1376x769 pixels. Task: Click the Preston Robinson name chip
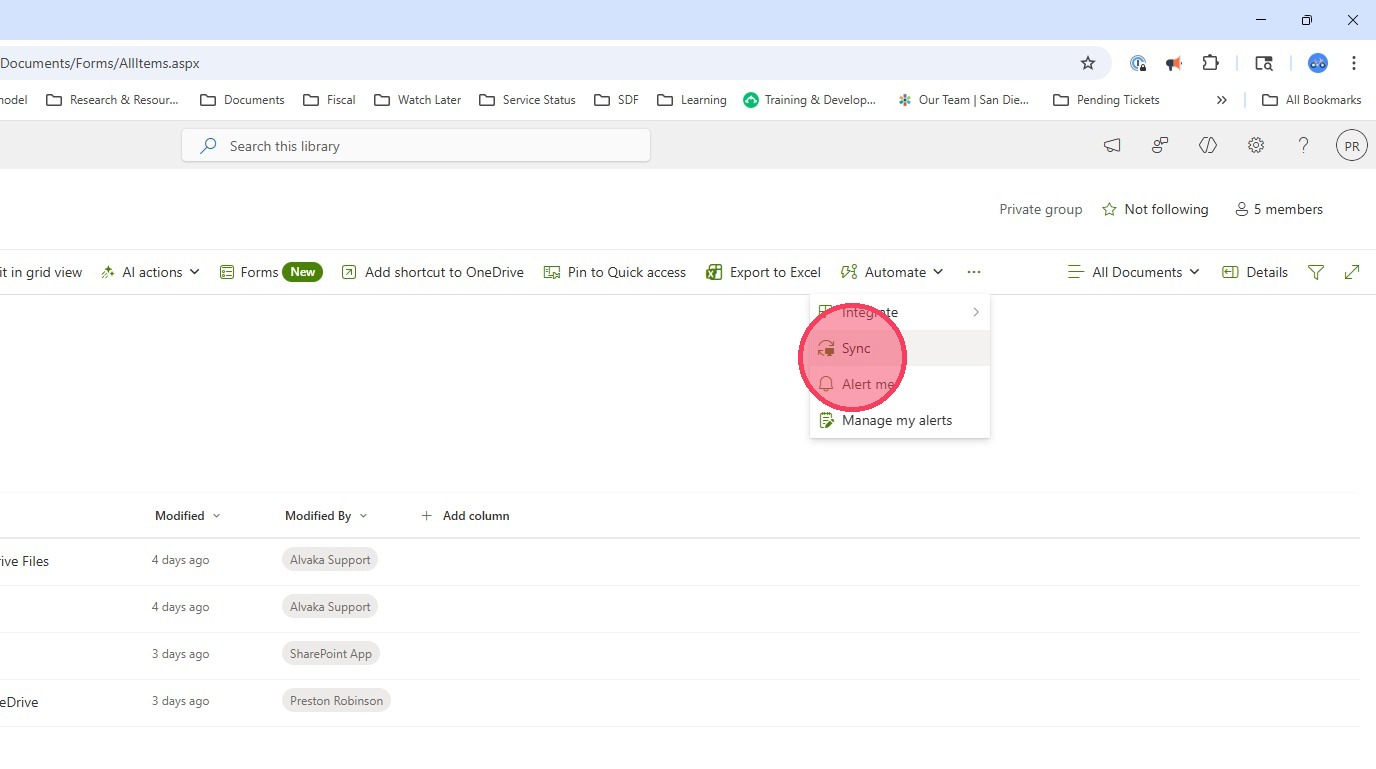click(336, 701)
